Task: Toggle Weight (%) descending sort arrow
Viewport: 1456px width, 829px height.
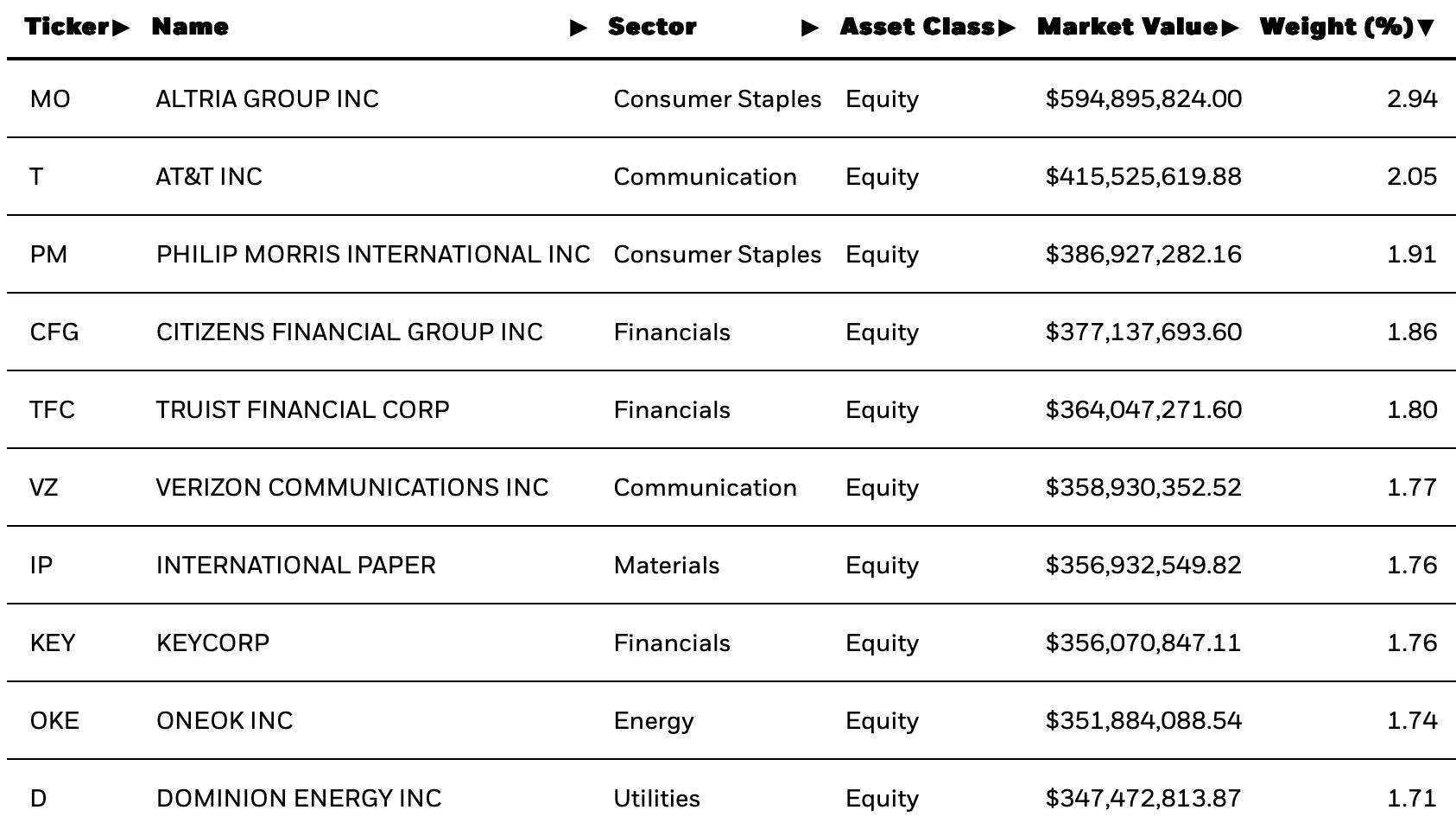Action: (x=1425, y=28)
